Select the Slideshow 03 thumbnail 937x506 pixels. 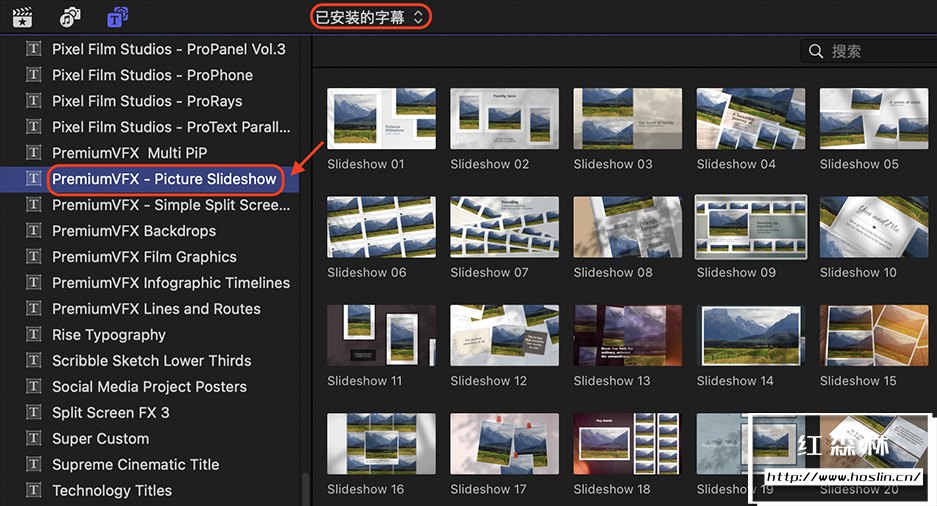click(x=627, y=118)
